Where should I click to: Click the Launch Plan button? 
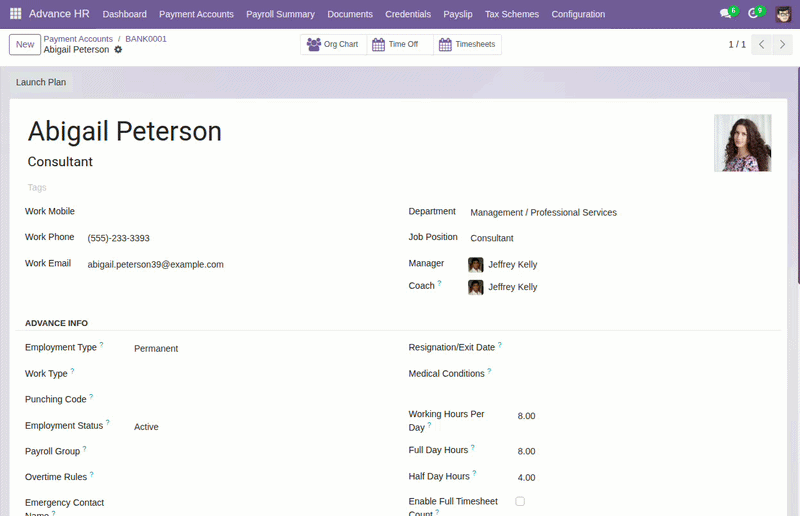[x=41, y=82]
